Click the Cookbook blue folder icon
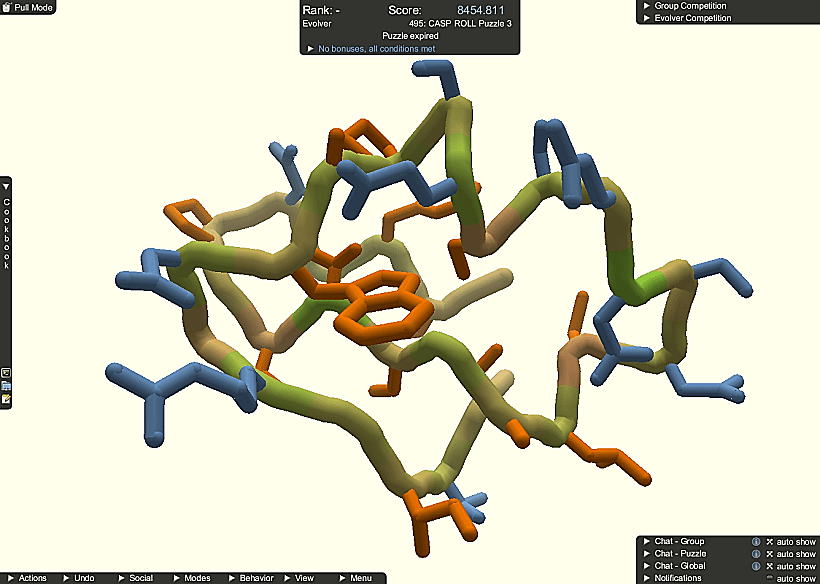 click(6, 386)
